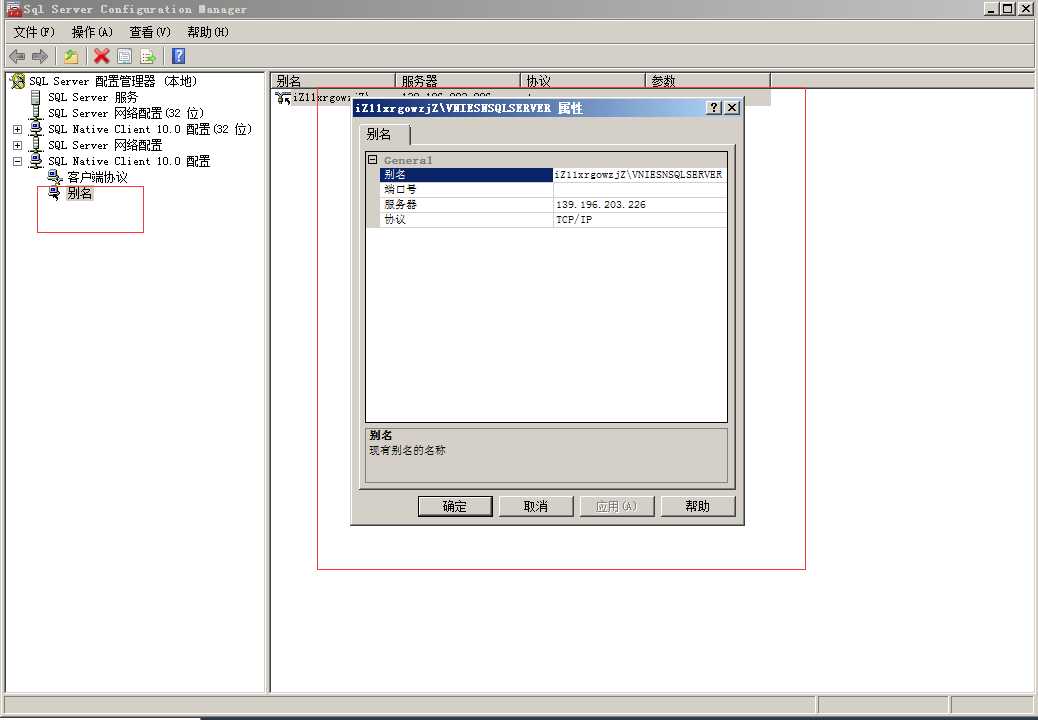Maximize the Configuration Manager window

pos(1007,9)
